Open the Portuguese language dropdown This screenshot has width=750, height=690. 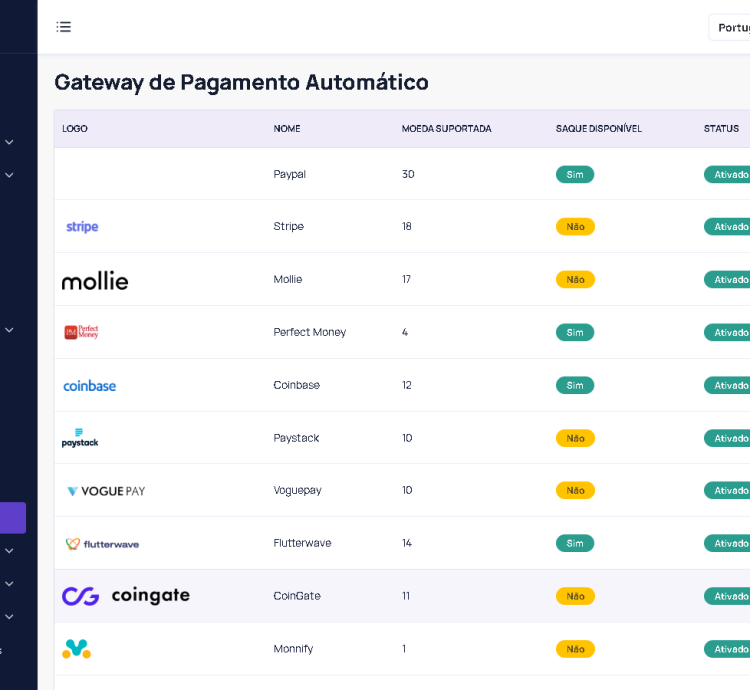pyautogui.click(x=731, y=27)
